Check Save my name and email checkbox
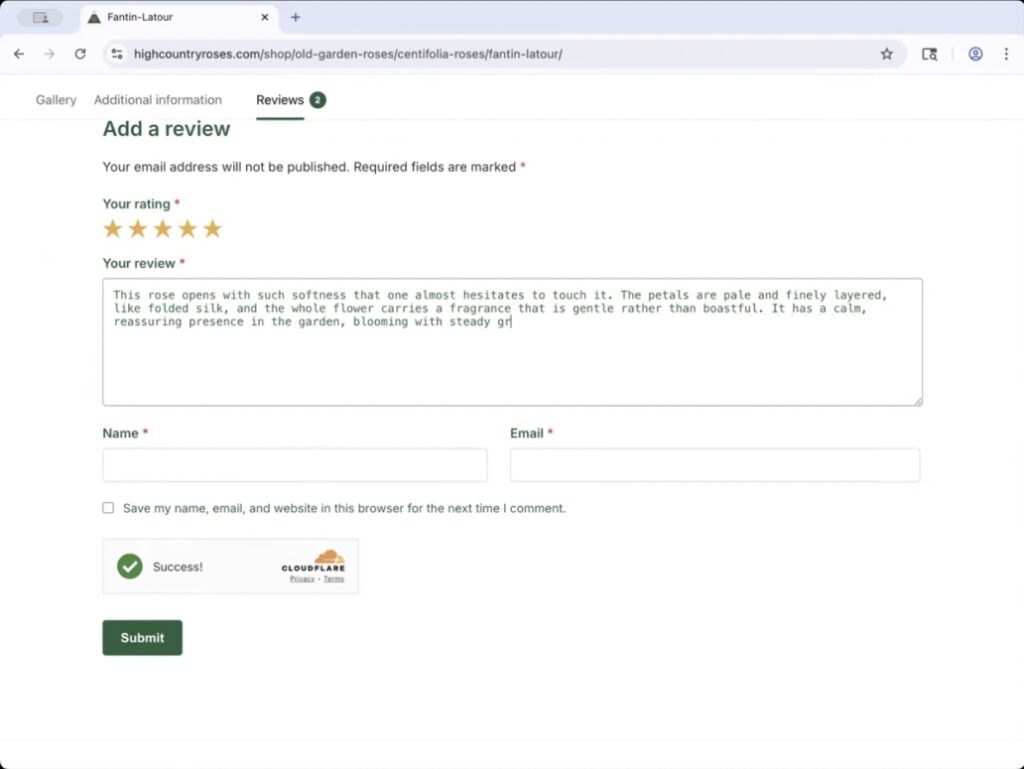The height and width of the screenshot is (769, 1024). 108,508
